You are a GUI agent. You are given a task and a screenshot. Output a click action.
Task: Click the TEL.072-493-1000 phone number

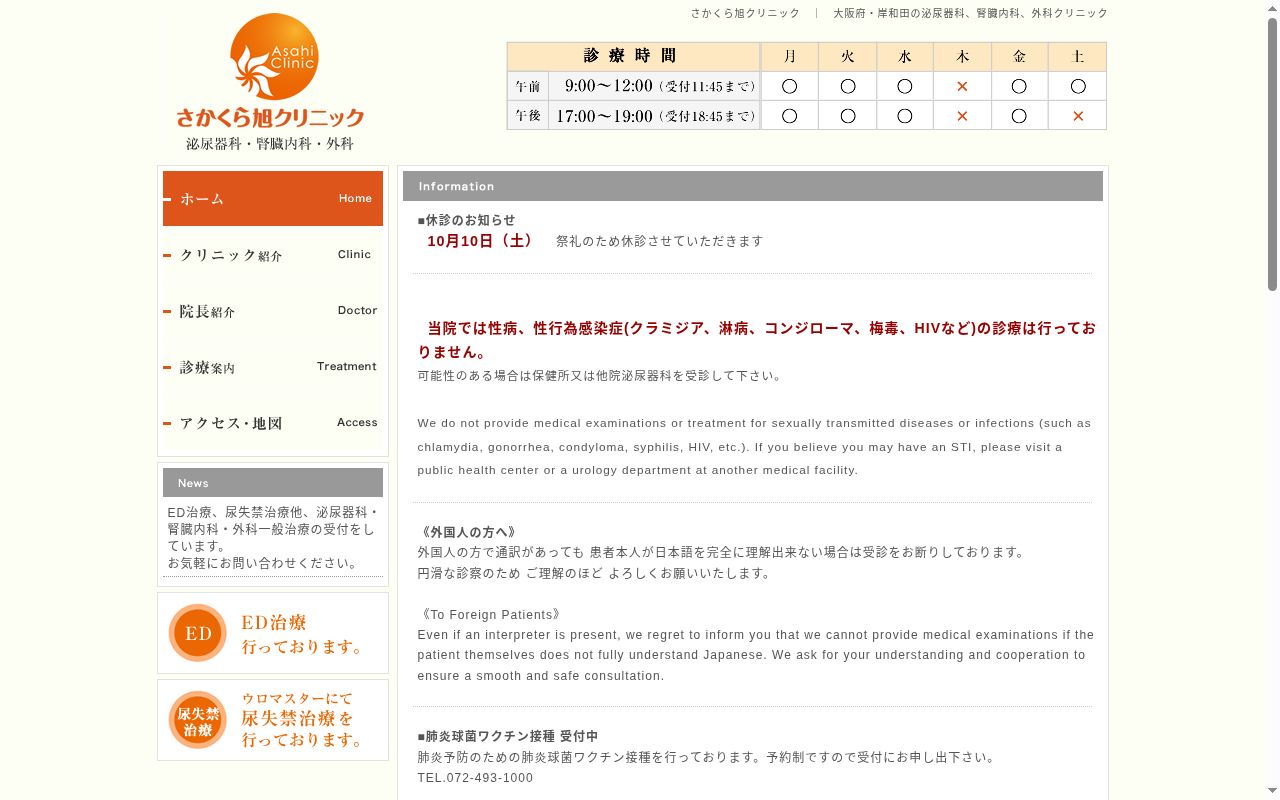[x=476, y=778]
